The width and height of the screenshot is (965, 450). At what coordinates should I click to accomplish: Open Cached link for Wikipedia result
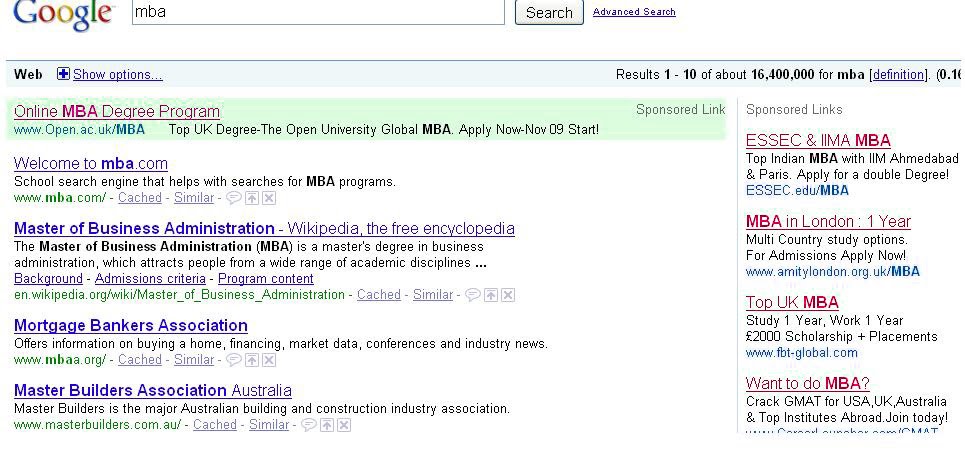click(x=378, y=295)
